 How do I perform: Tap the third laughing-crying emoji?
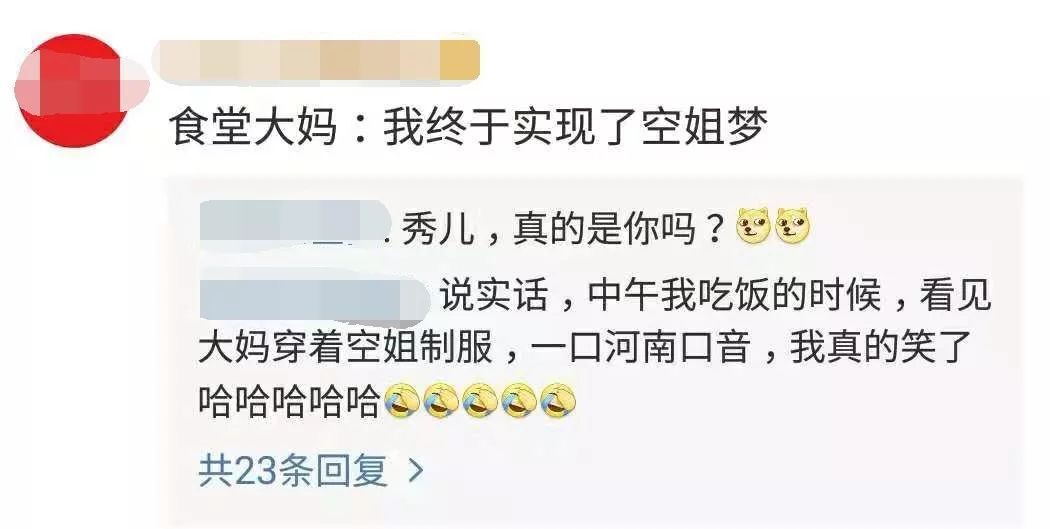(479, 401)
